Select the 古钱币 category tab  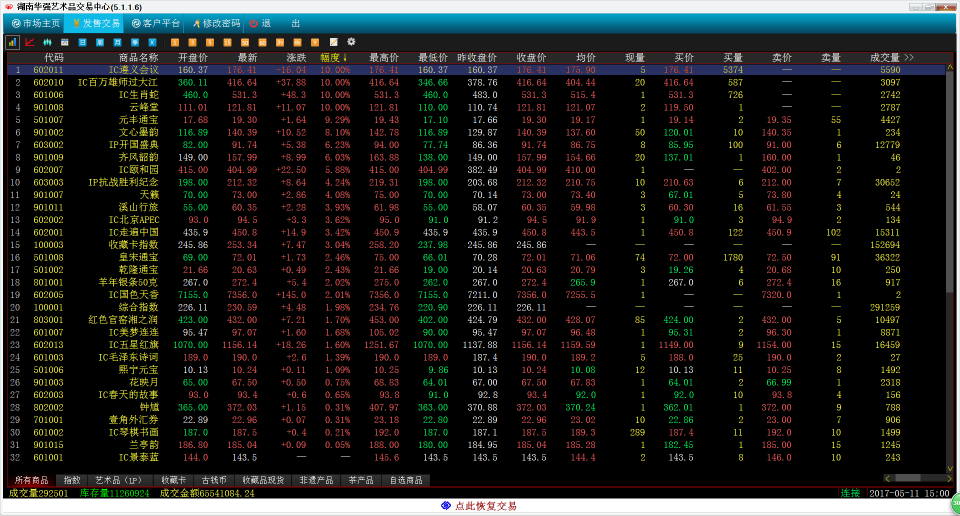[x=215, y=480]
